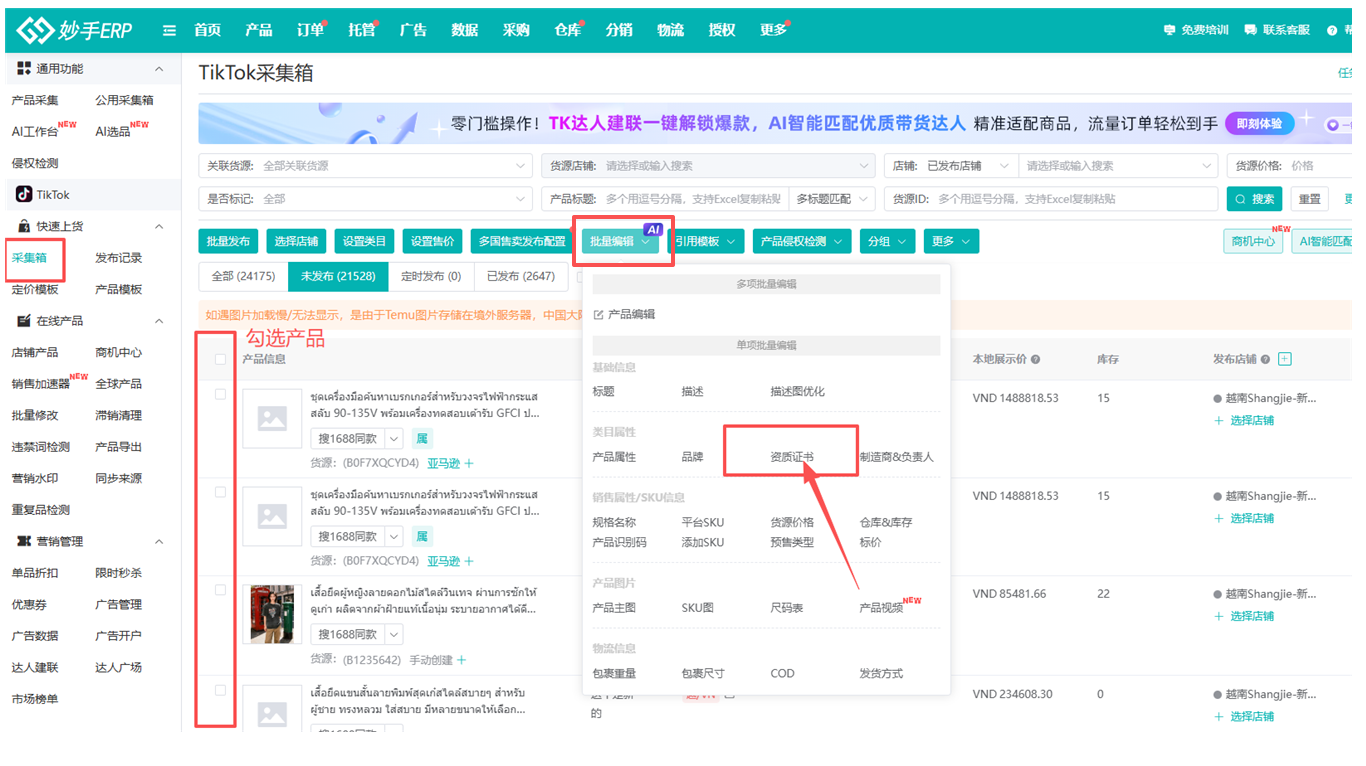Choose 产品编辑 with the edit icon

(624, 314)
